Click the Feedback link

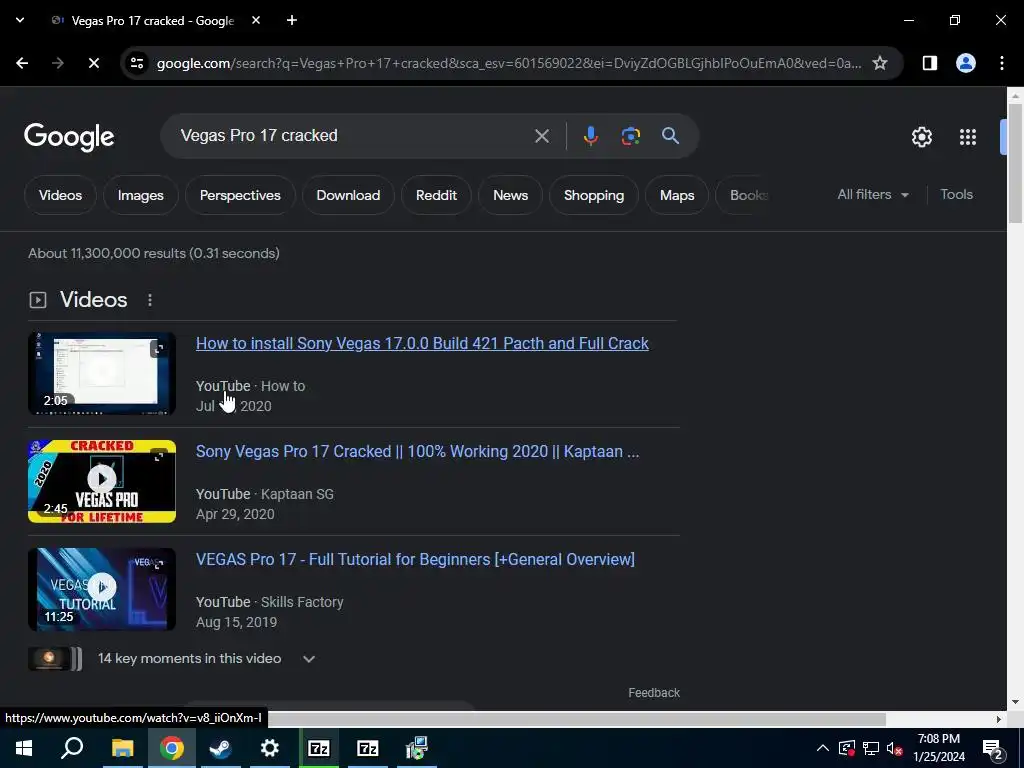654,693
